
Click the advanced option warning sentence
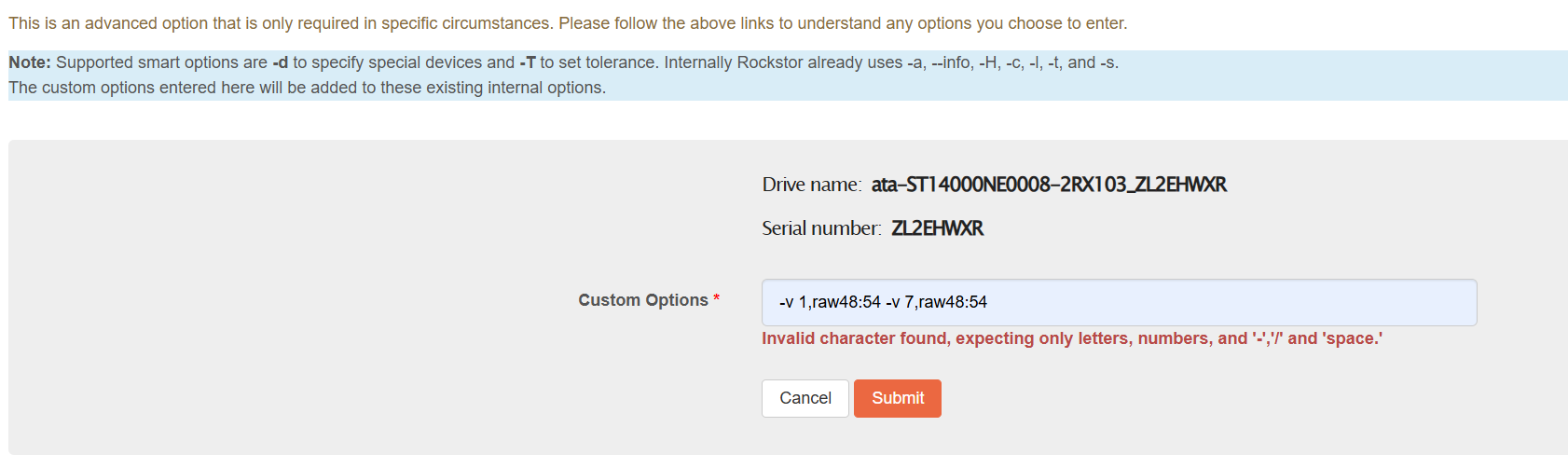pyautogui.click(x=568, y=23)
